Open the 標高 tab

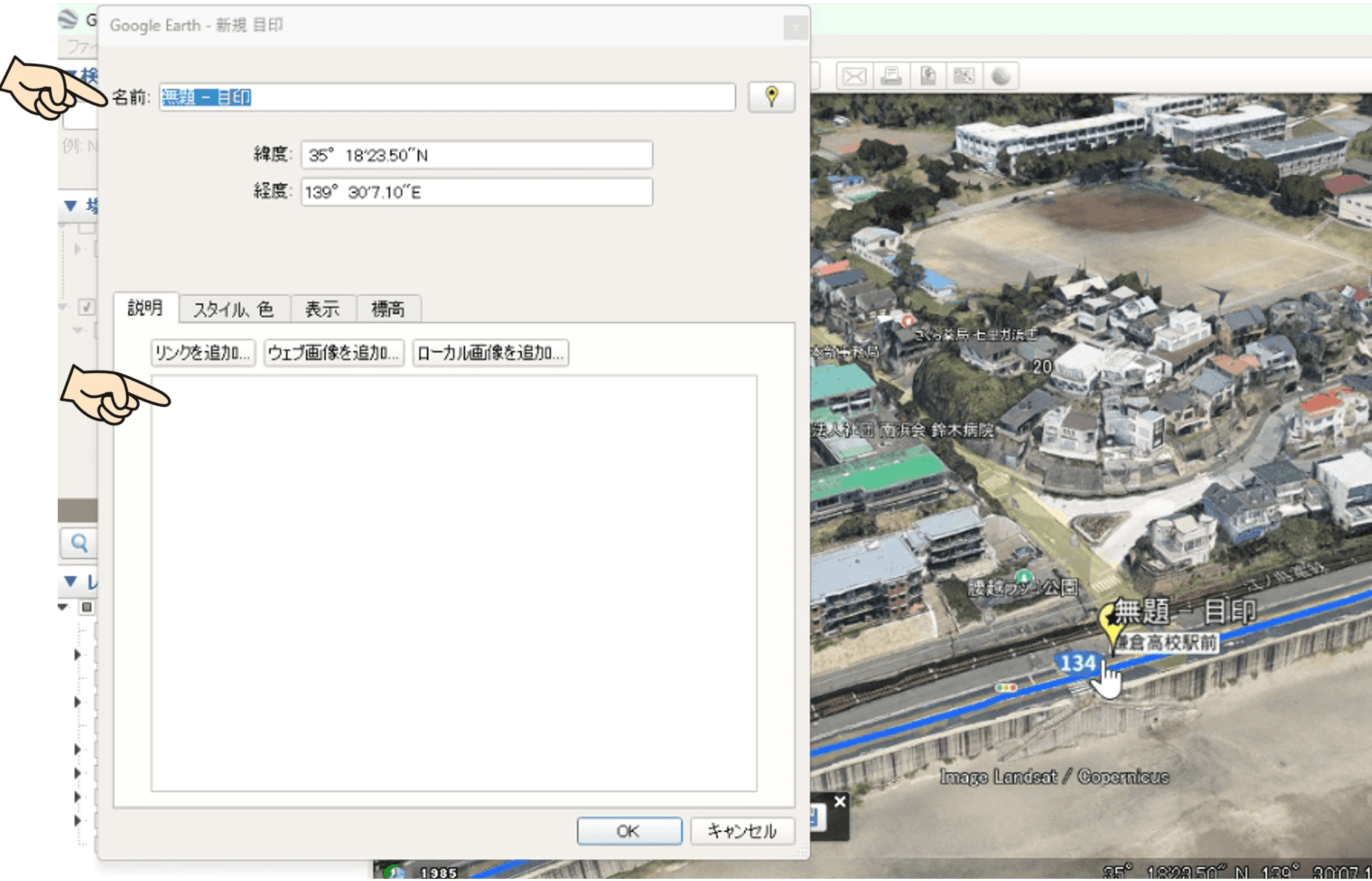coord(388,309)
